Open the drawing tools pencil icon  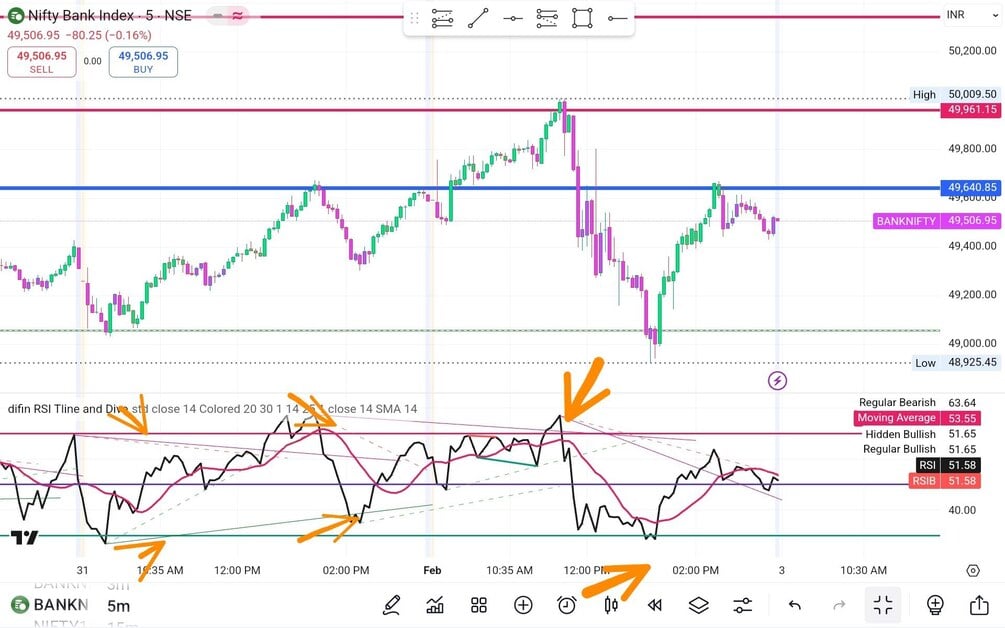coord(392,605)
